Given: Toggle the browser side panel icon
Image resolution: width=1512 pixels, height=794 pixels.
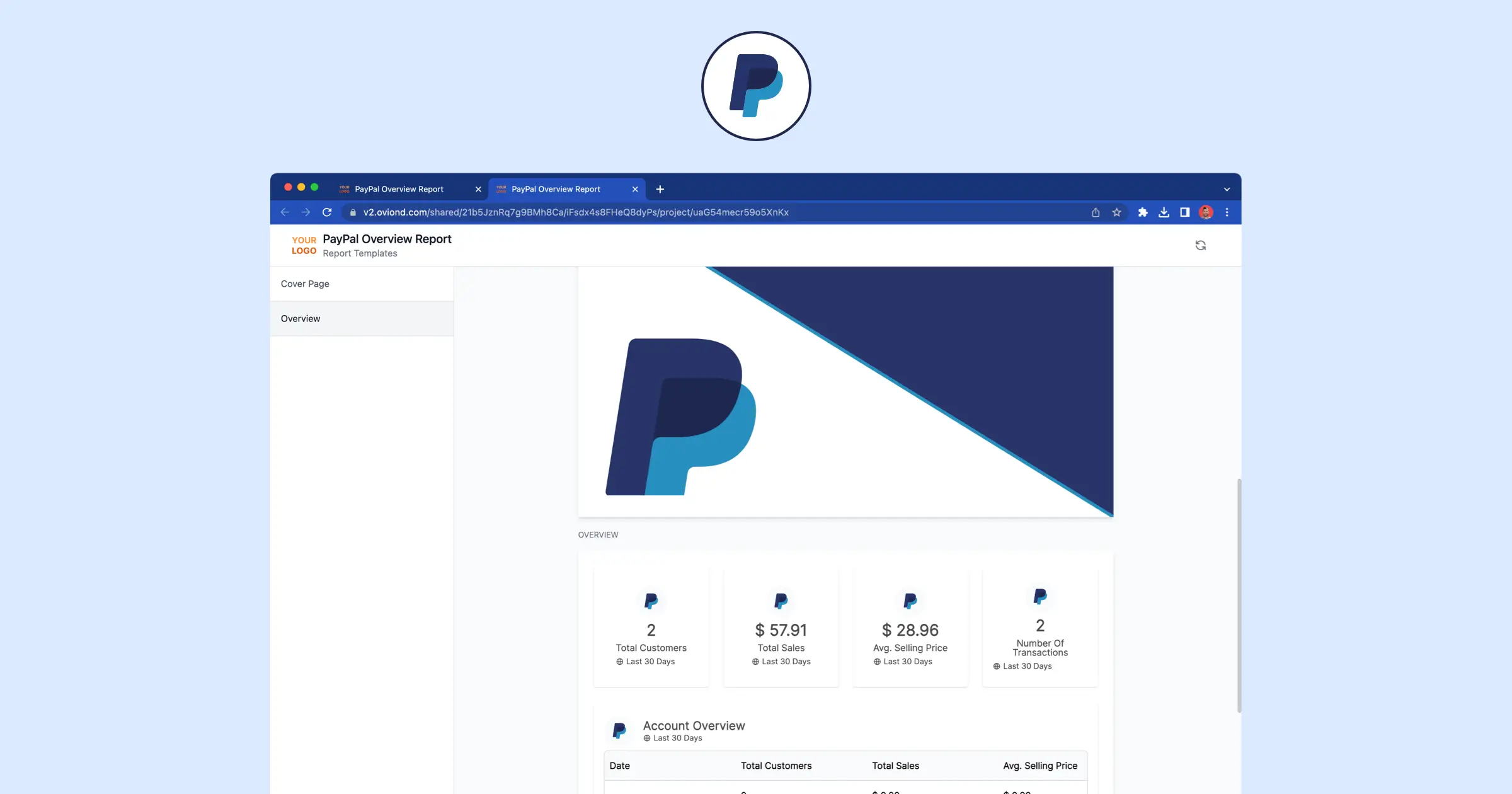Looking at the screenshot, I should [x=1184, y=212].
